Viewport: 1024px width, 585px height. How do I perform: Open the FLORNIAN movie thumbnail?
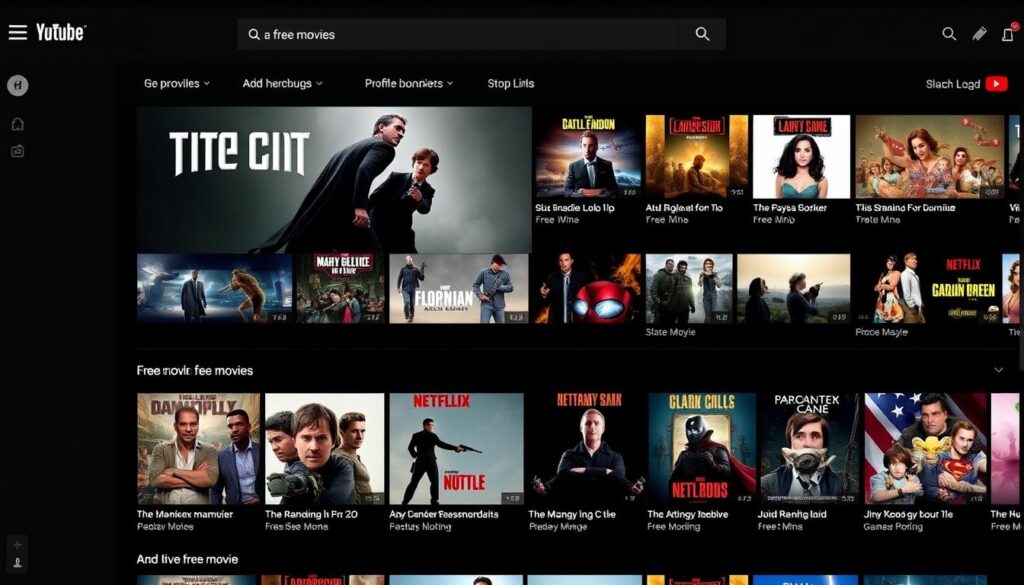point(458,289)
